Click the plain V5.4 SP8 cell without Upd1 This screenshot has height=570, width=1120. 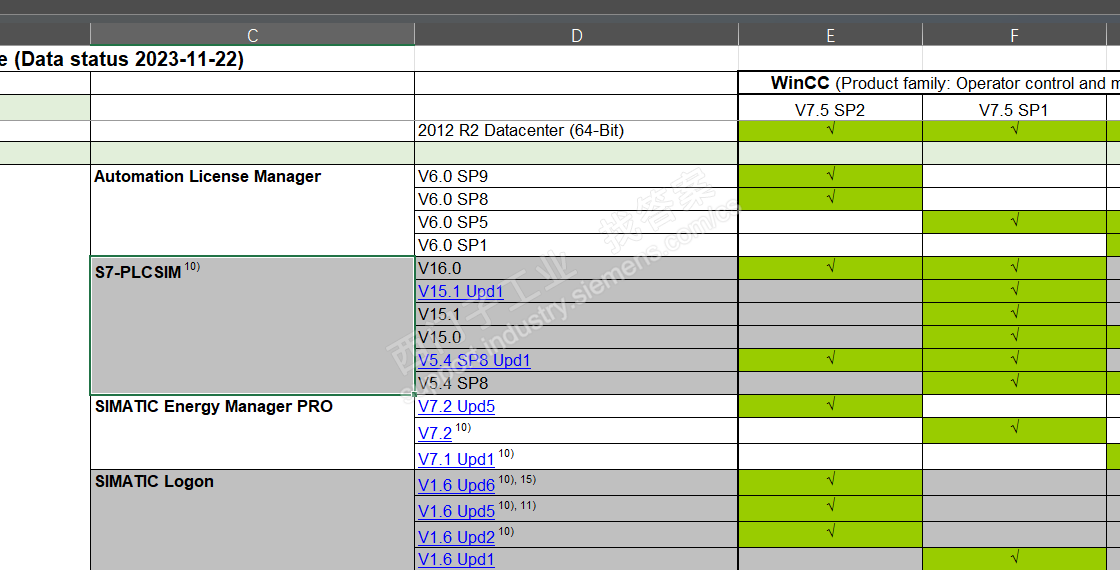(x=576, y=384)
